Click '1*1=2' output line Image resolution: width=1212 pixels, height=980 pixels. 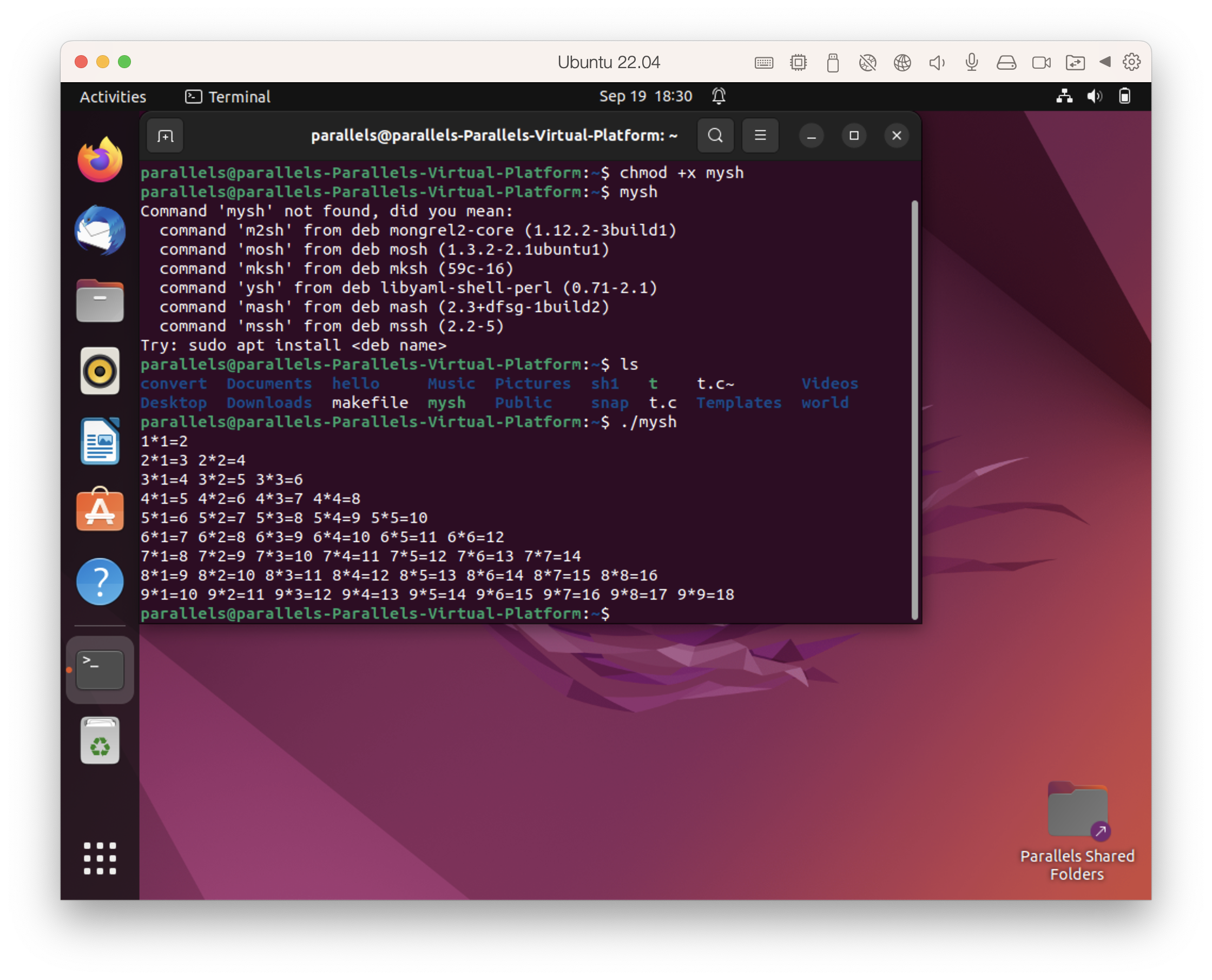pos(164,441)
